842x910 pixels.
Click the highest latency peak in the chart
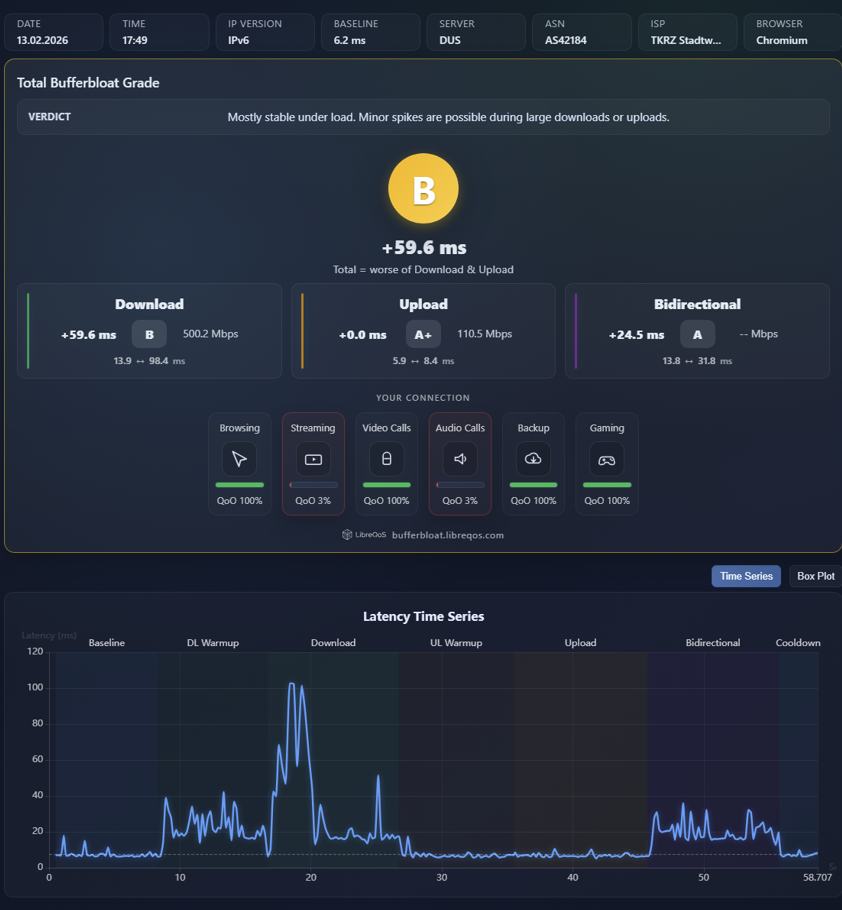tap(292, 684)
